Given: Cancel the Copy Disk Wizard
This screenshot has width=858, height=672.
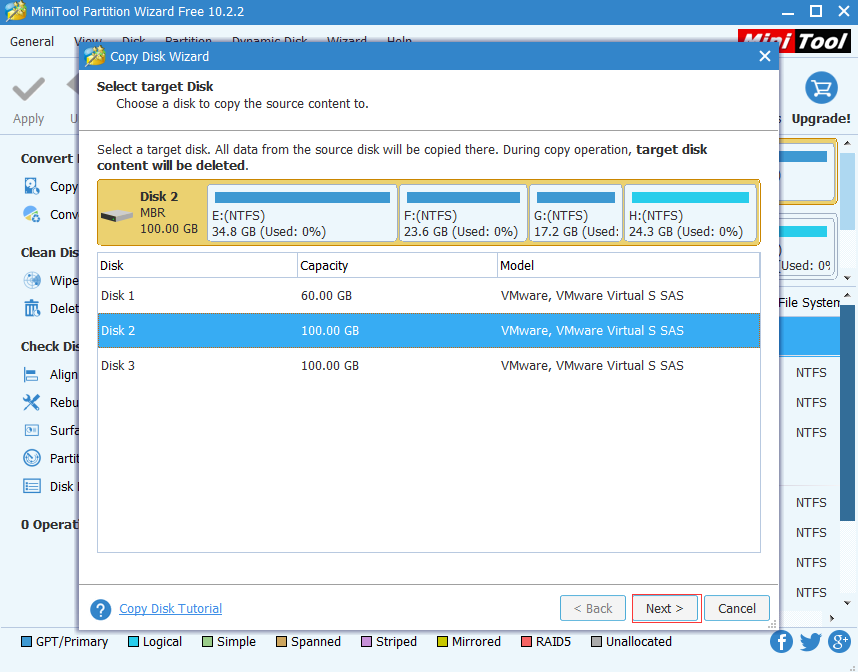Looking at the screenshot, I should coord(737,609).
